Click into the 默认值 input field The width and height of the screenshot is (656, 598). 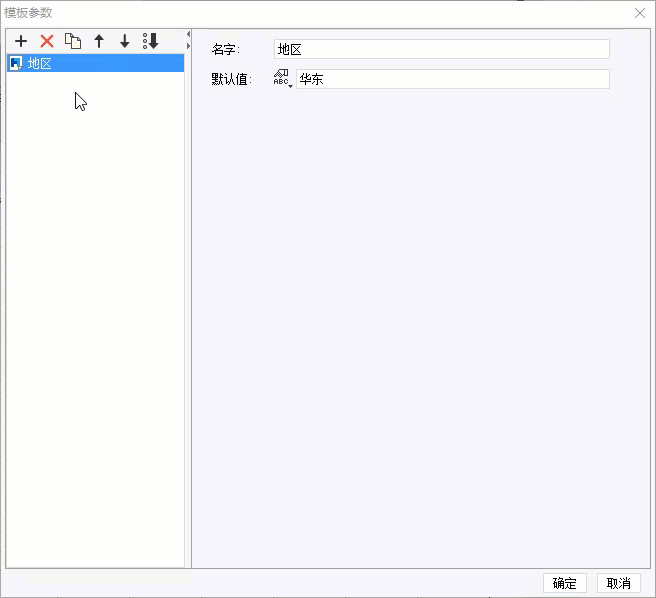pyautogui.click(x=453, y=79)
